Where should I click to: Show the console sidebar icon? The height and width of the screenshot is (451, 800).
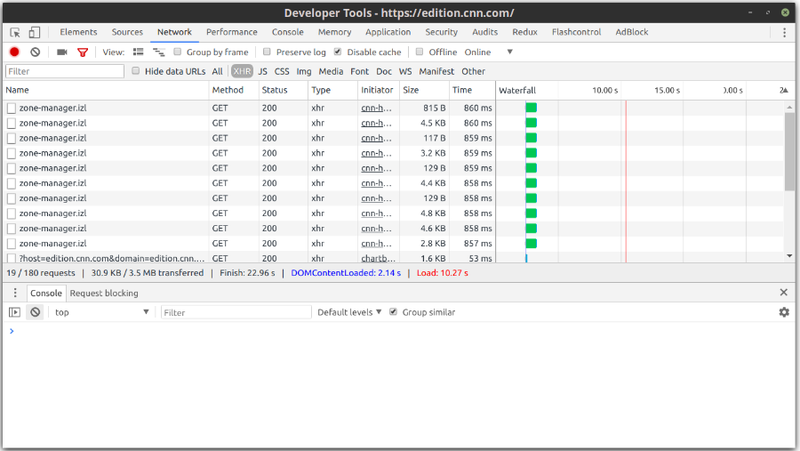[x=15, y=312]
